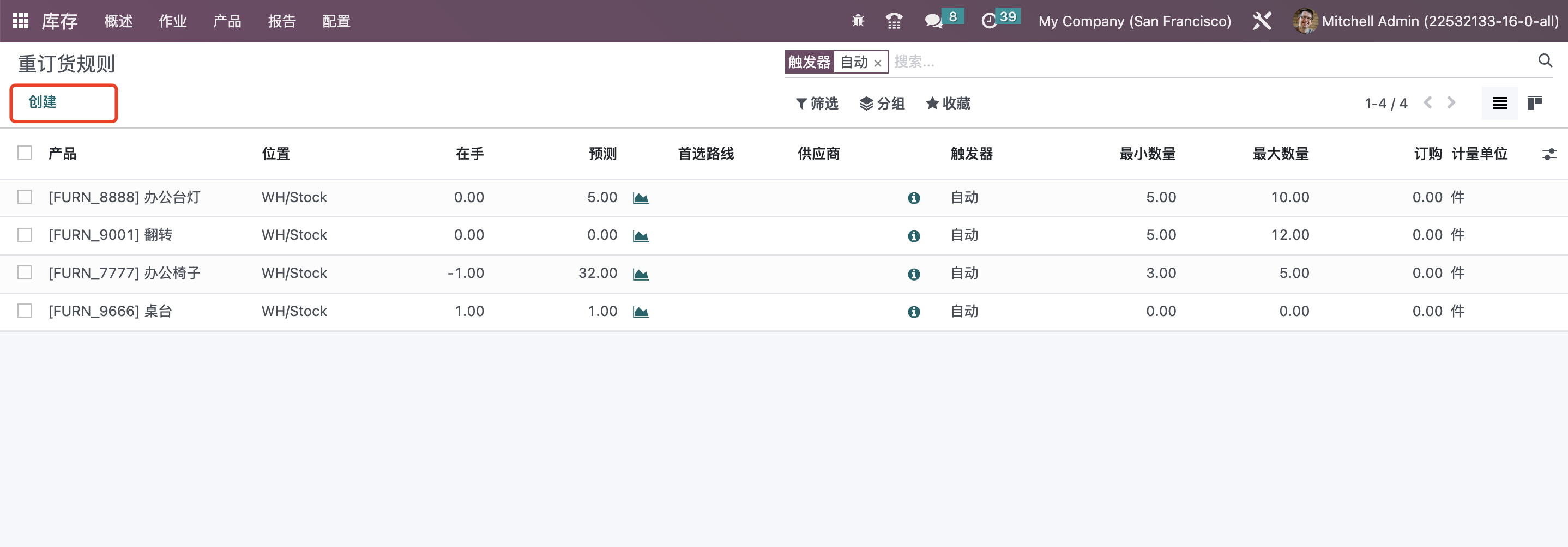Toggle select-all checkbox in header
1568x547 pixels.
(25, 153)
